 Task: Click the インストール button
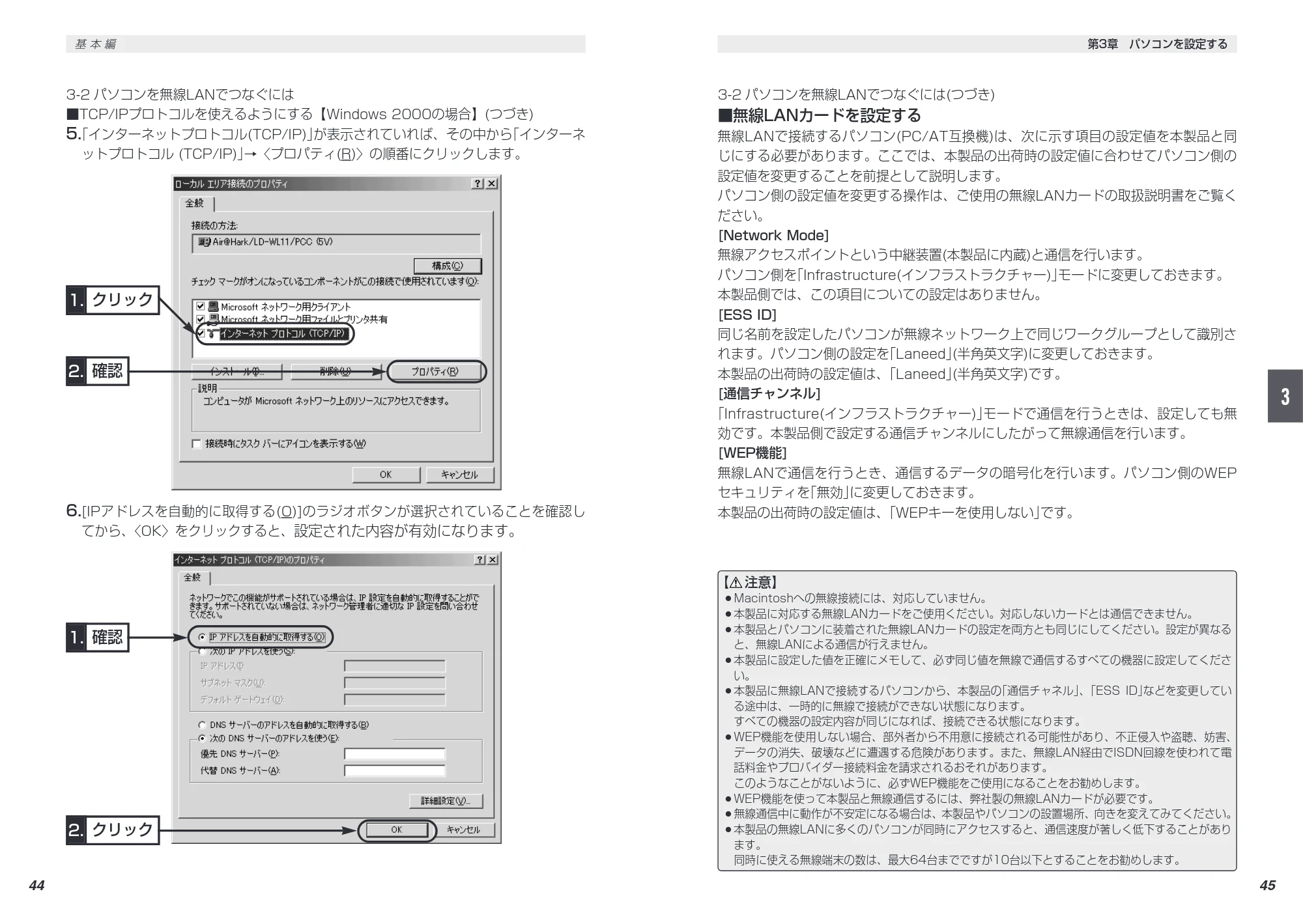(x=236, y=372)
